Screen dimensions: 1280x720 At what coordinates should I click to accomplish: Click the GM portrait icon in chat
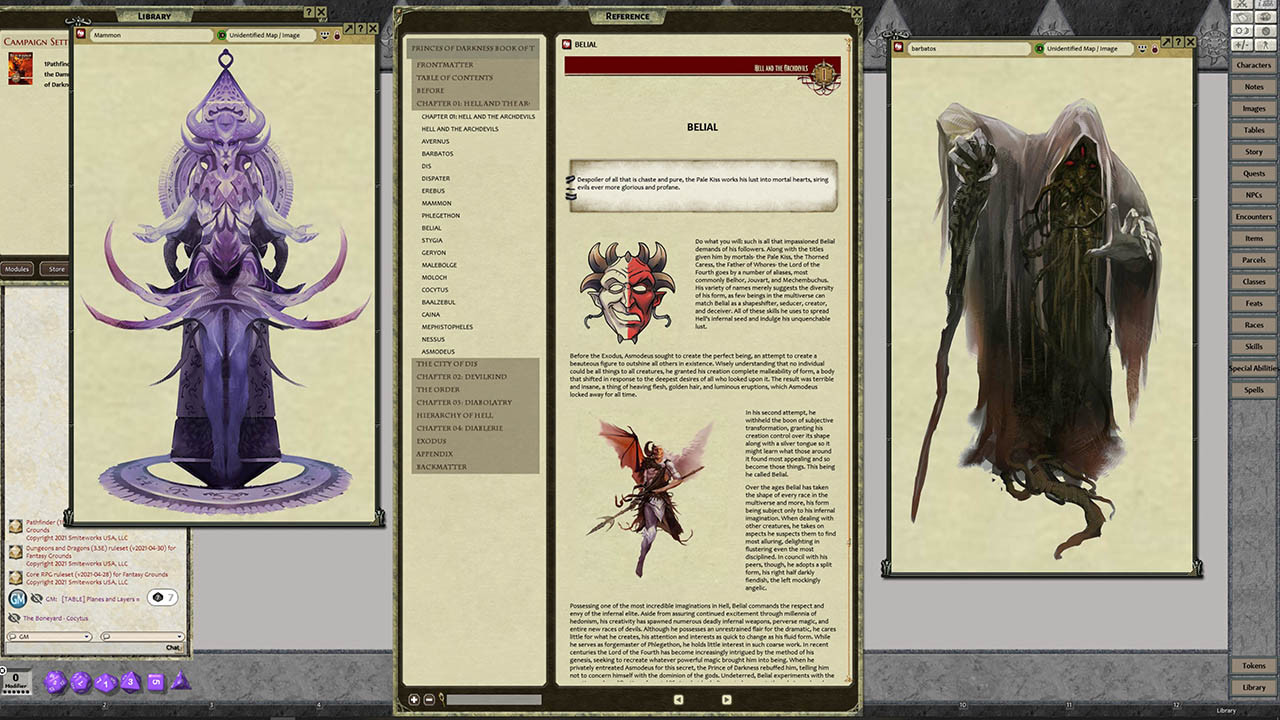coord(17,598)
